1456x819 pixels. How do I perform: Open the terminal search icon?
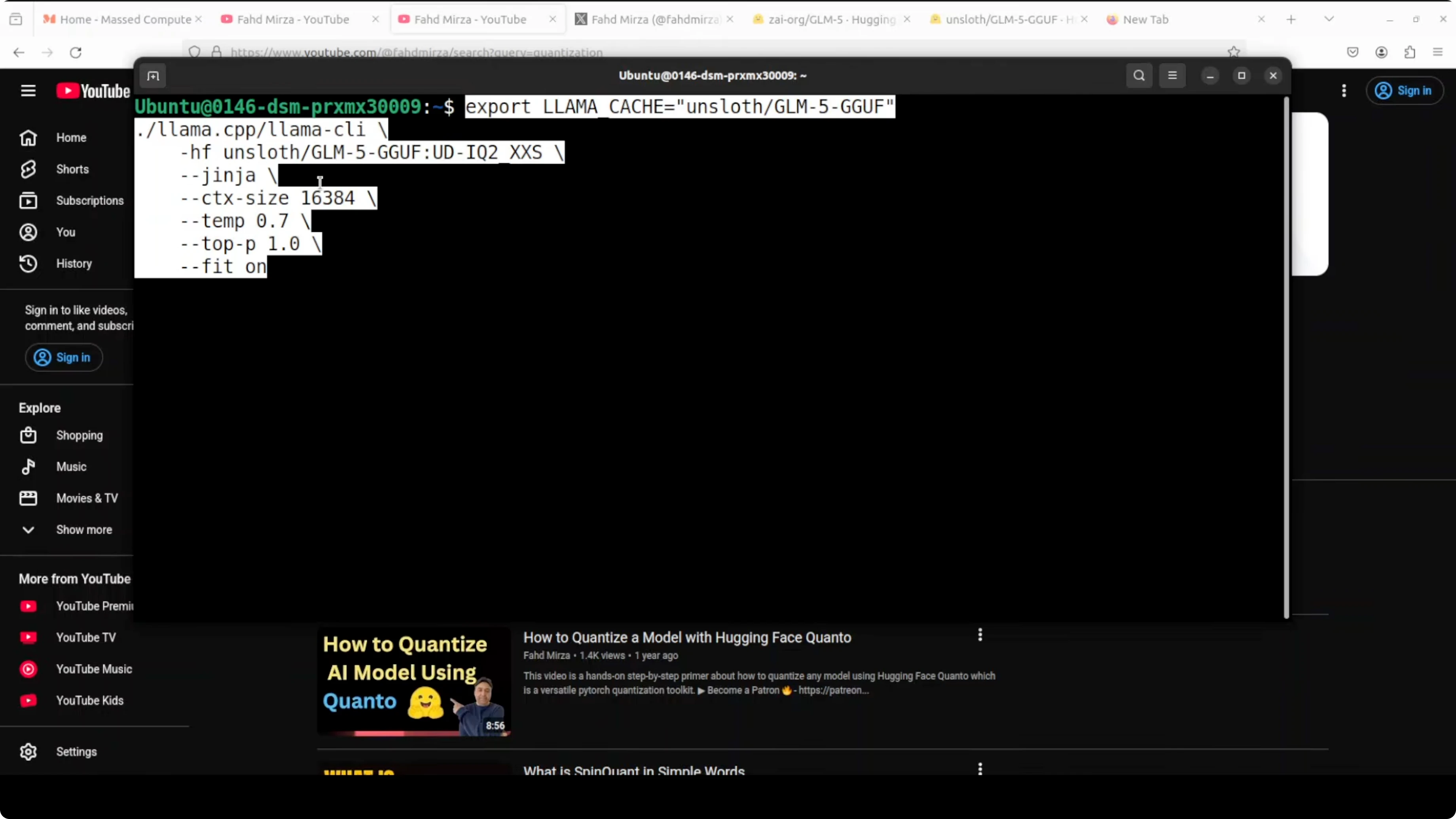pyautogui.click(x=1139, y=76)
